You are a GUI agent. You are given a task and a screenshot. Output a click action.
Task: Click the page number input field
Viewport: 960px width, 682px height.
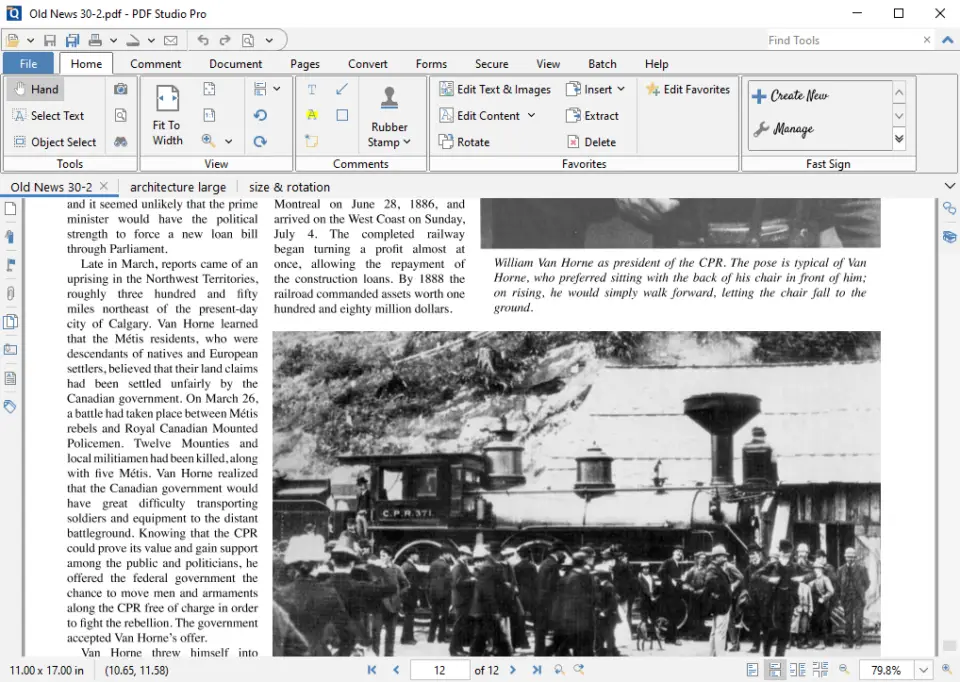pyautogui.click(x=439, y=670)
